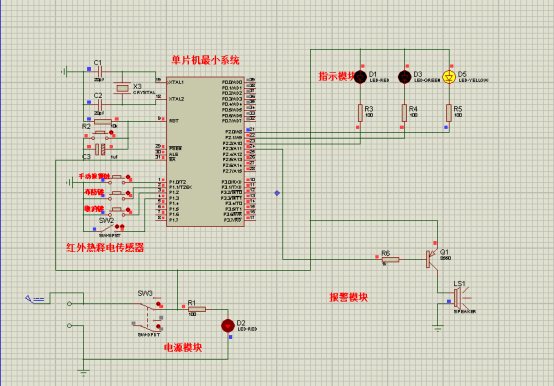Select the ground symbol below the speaker
554x386 pixels.
pos(437,328)
